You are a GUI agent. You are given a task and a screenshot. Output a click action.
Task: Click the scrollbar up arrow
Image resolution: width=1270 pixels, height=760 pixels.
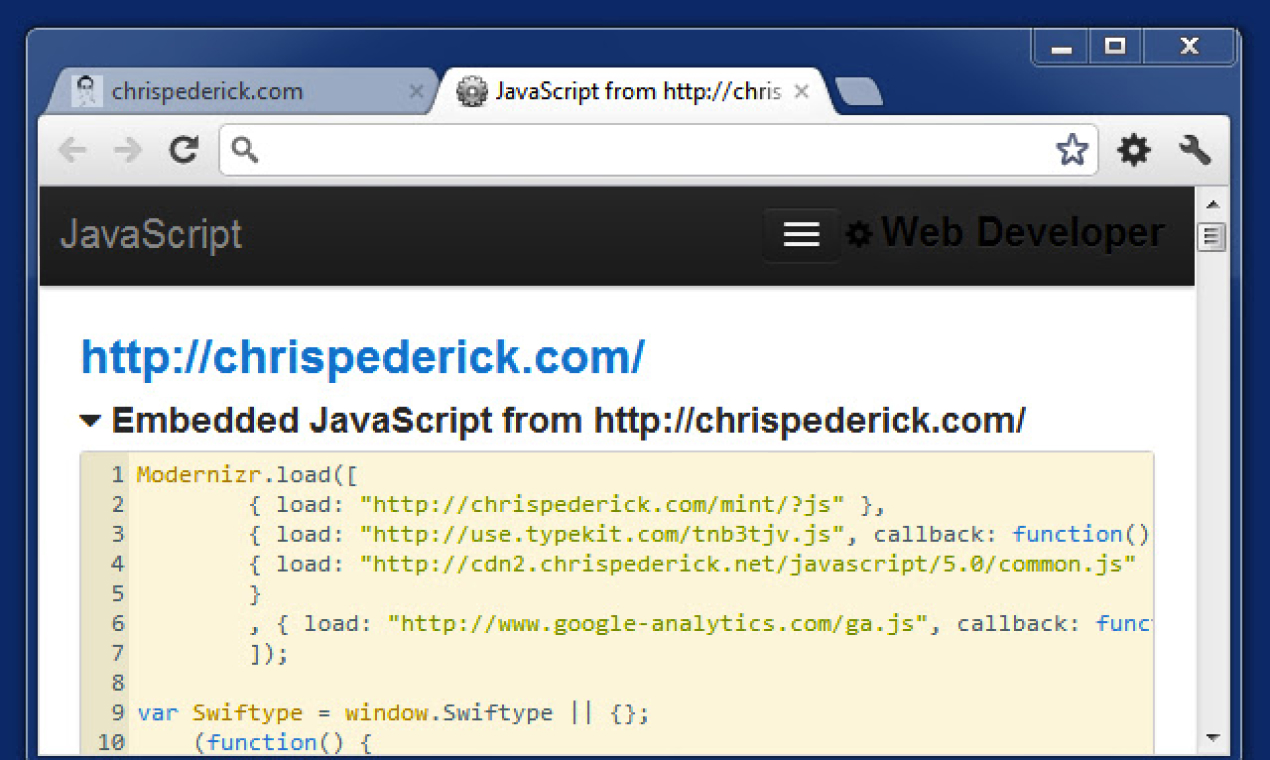1212,204
